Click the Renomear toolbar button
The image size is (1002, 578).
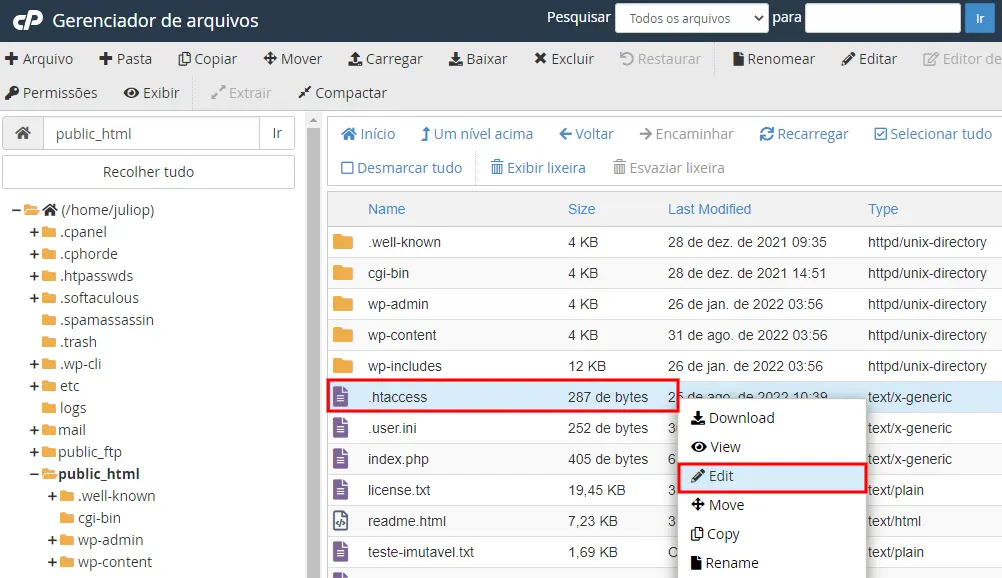773,59
